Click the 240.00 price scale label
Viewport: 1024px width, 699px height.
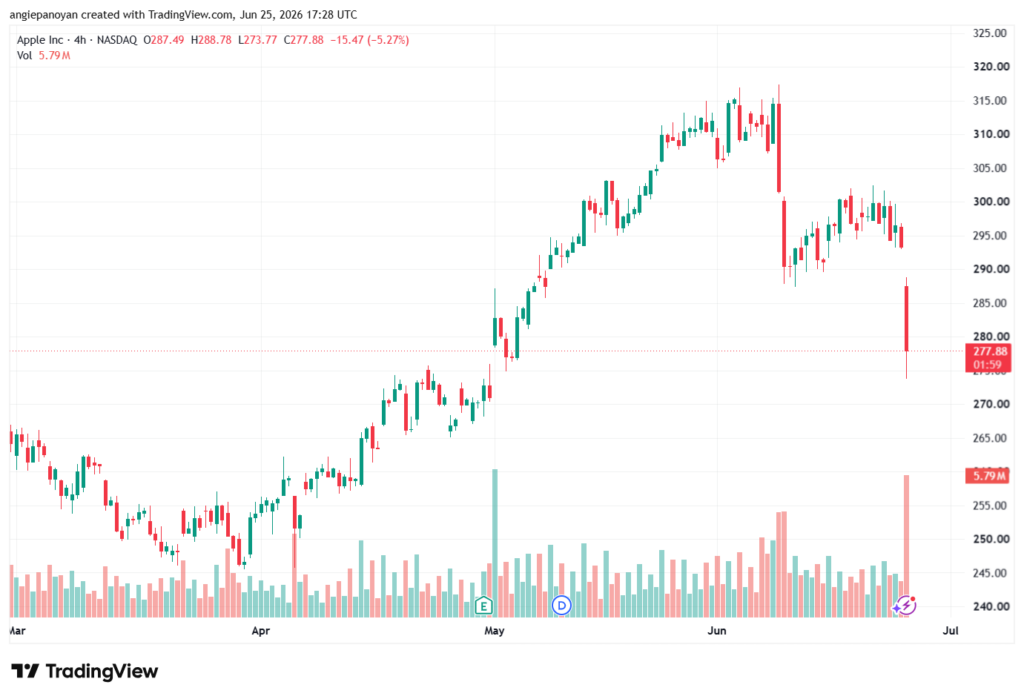click(x=991, y=606)
